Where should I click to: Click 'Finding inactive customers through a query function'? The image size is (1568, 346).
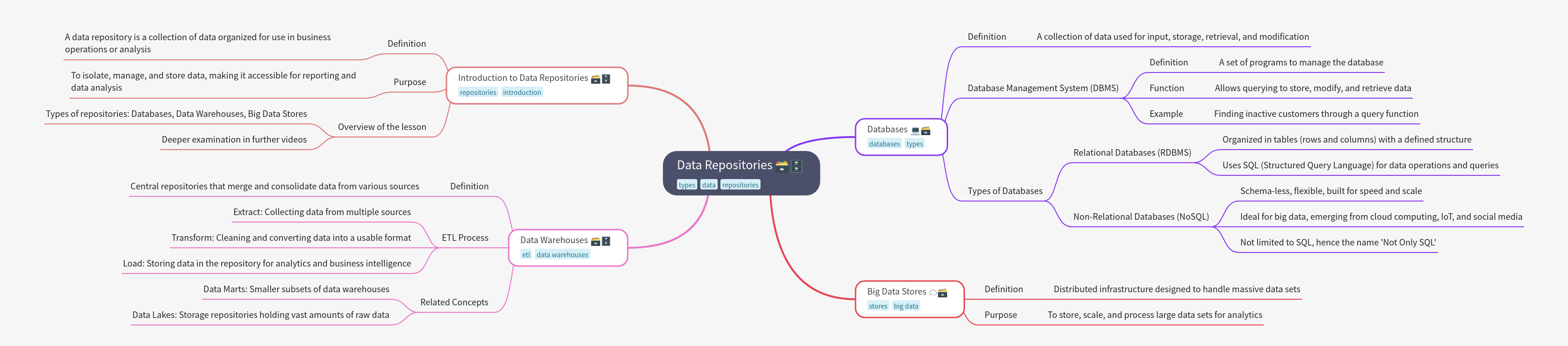click(1316, 114)
